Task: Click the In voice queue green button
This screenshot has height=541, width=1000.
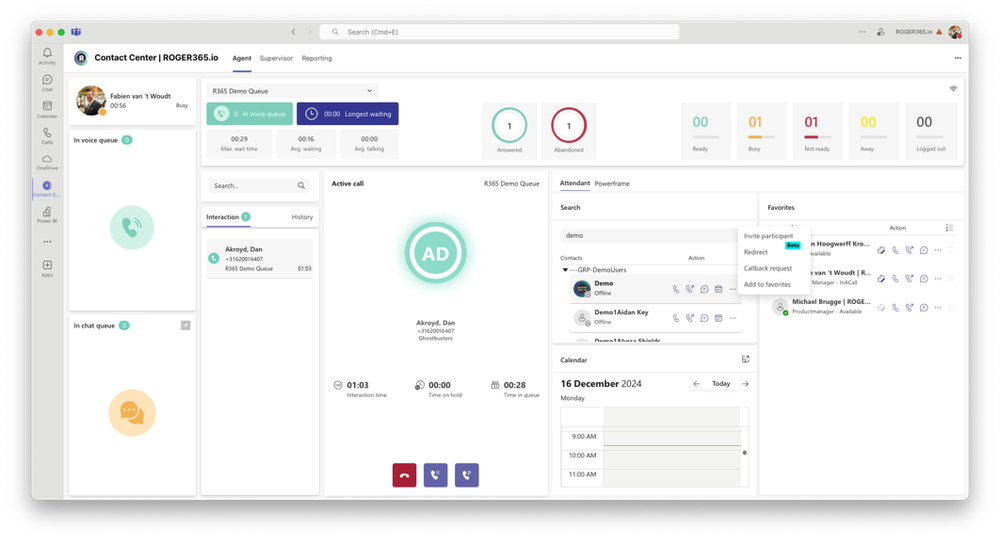Action: (x=249, y=114)
